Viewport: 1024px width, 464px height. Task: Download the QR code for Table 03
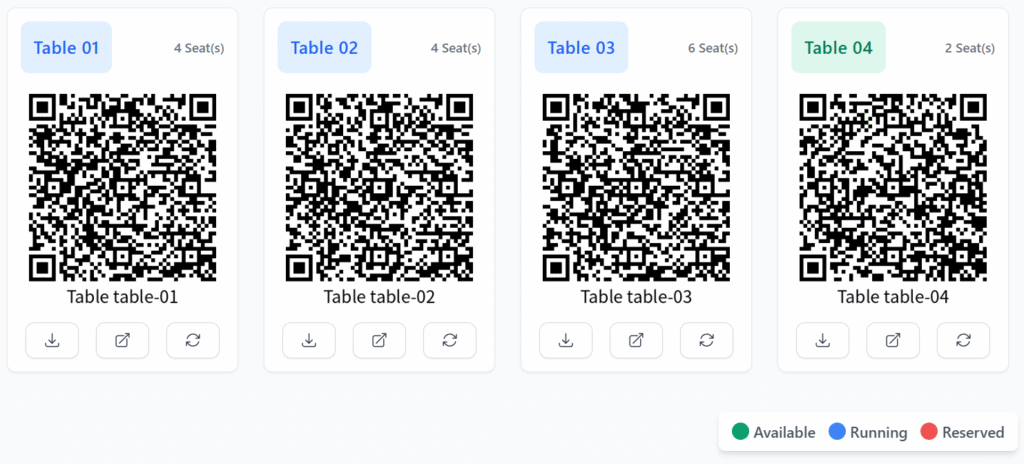coord(566,340)
